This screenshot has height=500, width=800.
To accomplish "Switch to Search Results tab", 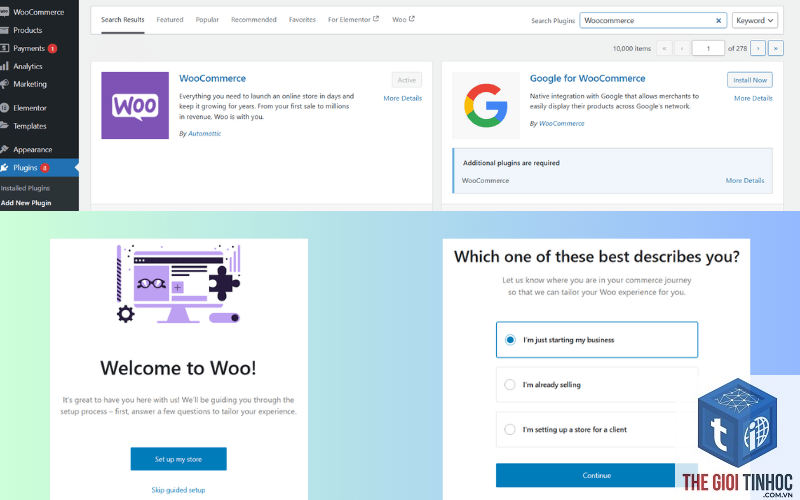I will 122,20.
